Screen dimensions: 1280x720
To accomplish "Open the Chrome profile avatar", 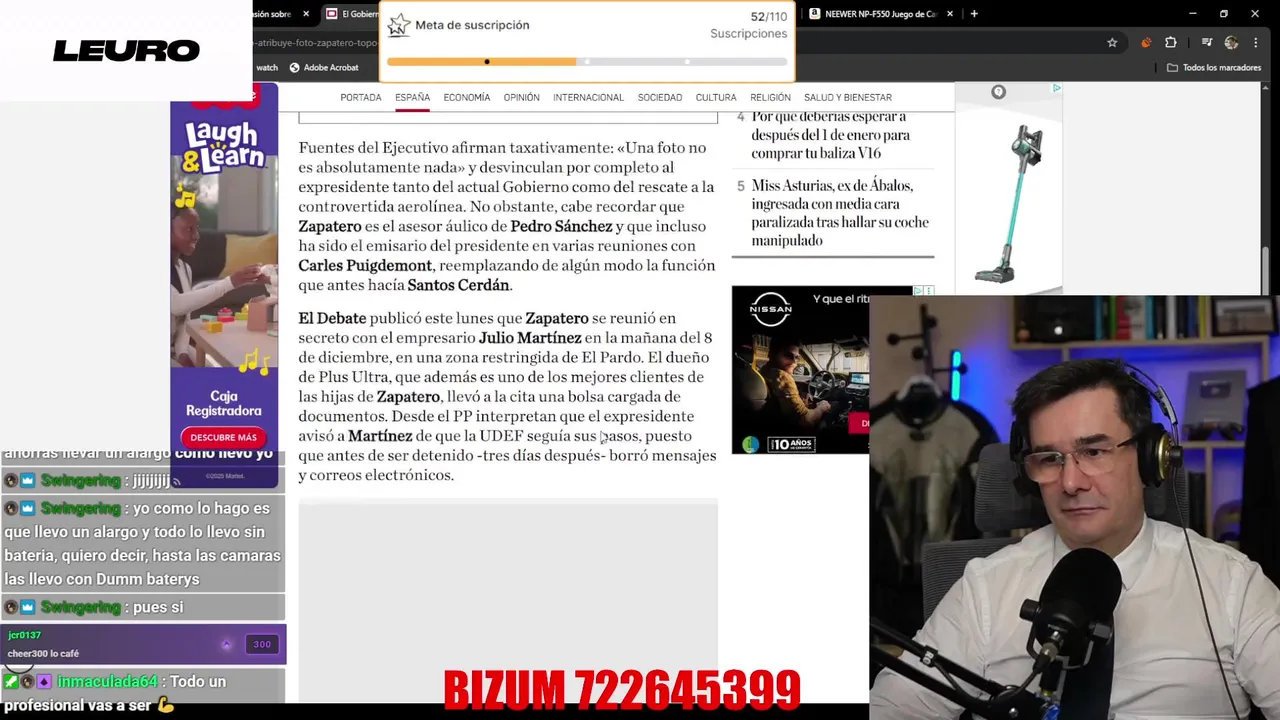I will (1231, 43).
